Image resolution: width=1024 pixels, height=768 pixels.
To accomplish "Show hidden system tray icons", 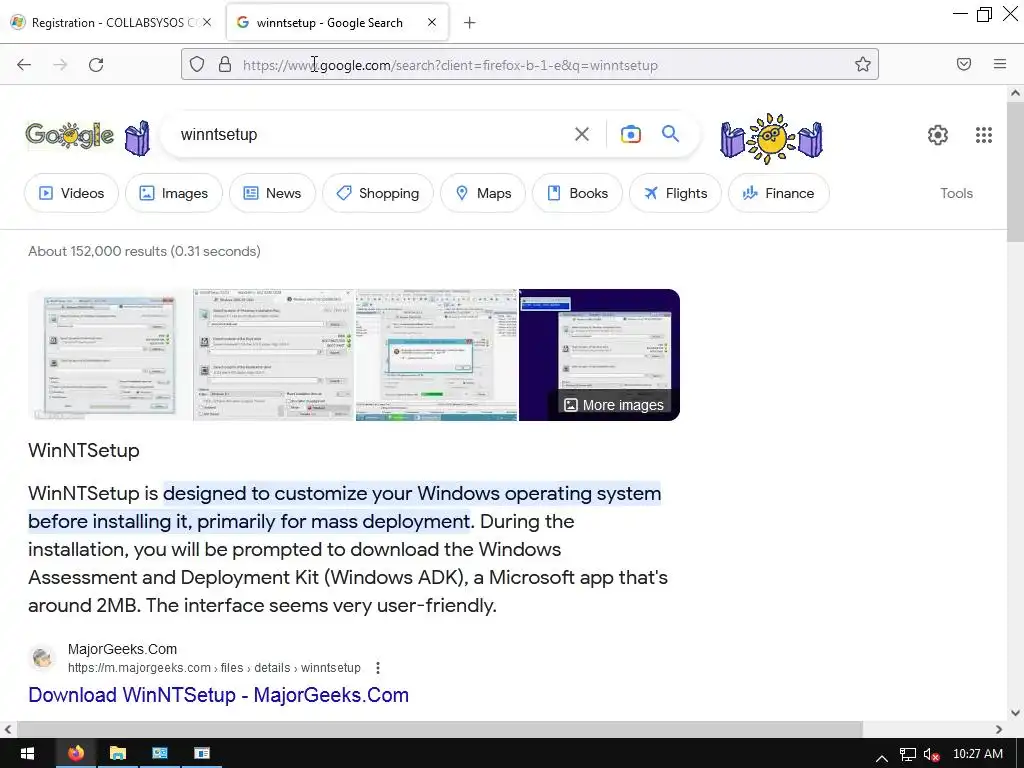I will 882,758.
